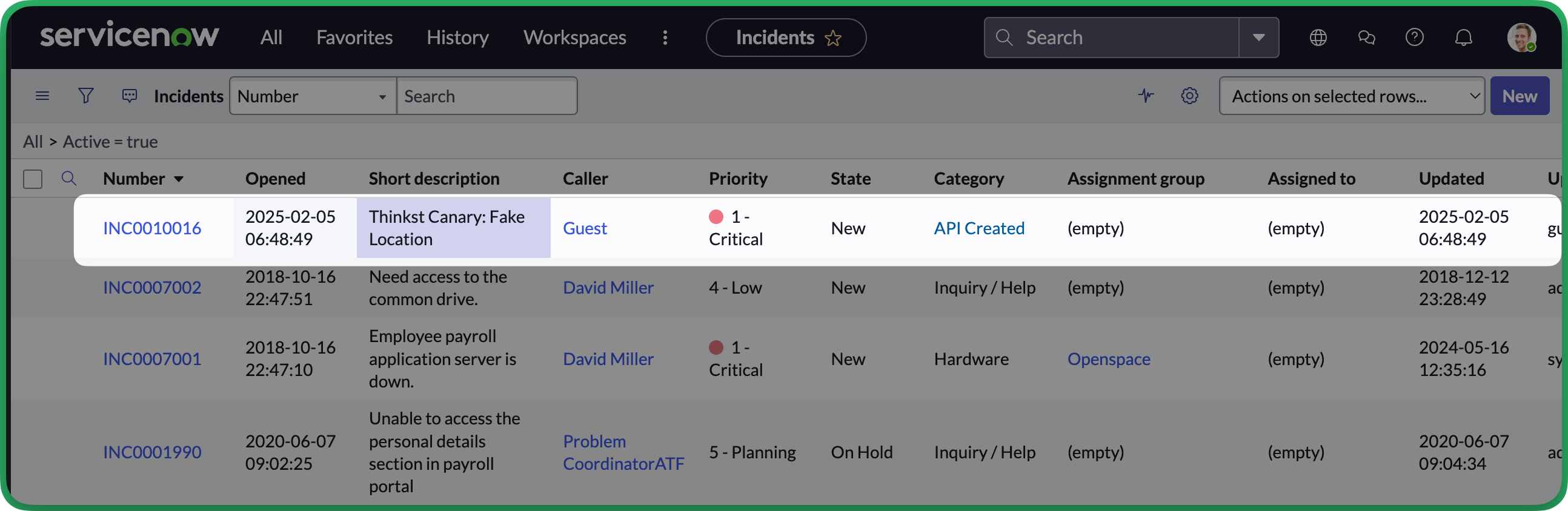Sort by the State column header
The height and width of the screenshot is (511, 1568).
point(851,179)
